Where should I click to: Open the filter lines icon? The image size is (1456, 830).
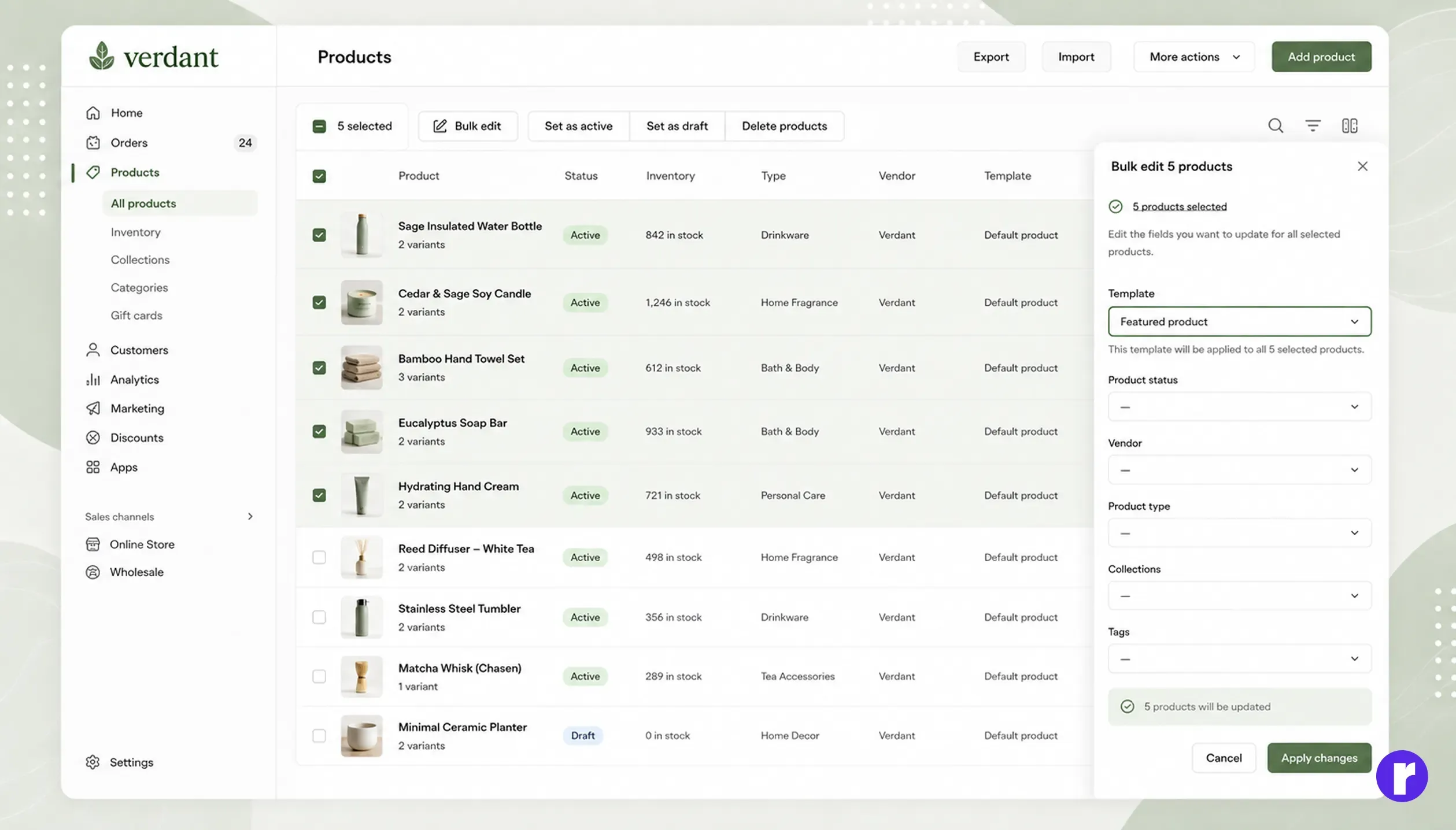(1313, 125)
